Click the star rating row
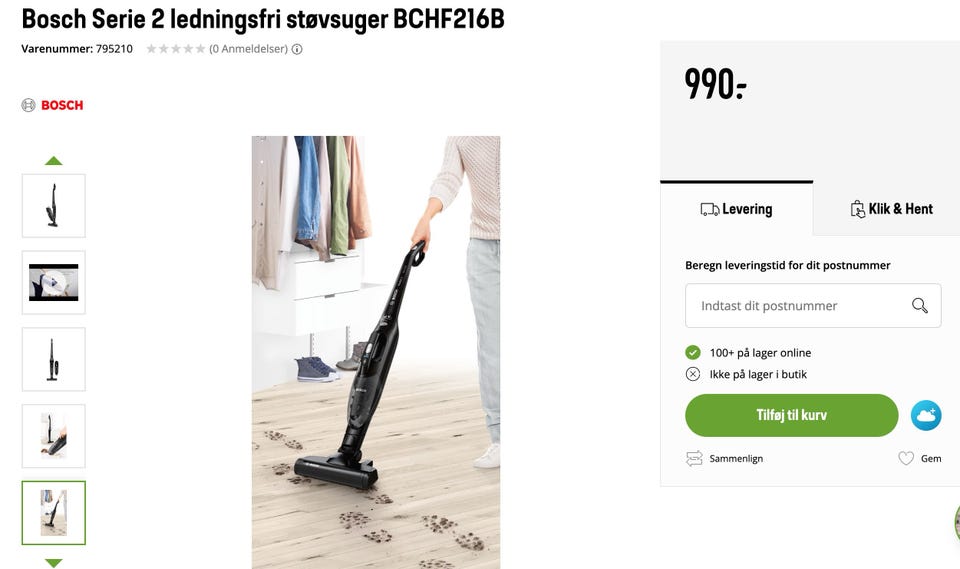The image size is (960, 569). pyautogui.click(x=176, y=49)
